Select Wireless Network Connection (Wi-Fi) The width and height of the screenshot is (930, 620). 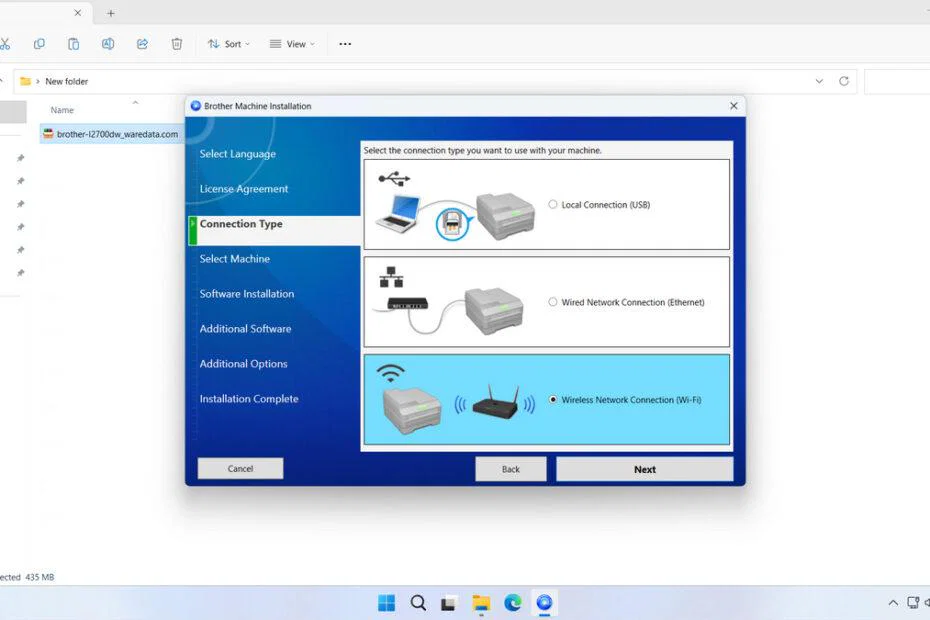coord(553,400)
